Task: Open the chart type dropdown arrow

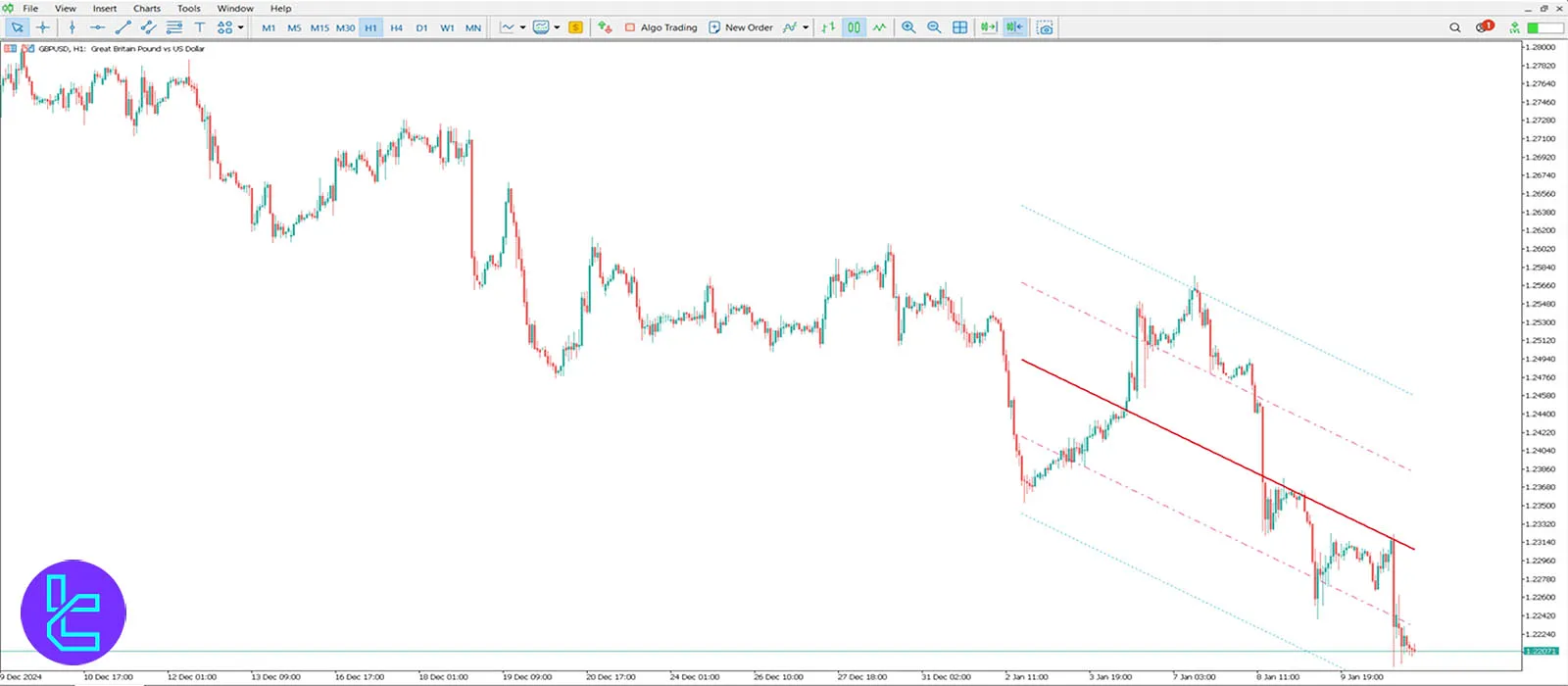Action: (x=522, y=27)
